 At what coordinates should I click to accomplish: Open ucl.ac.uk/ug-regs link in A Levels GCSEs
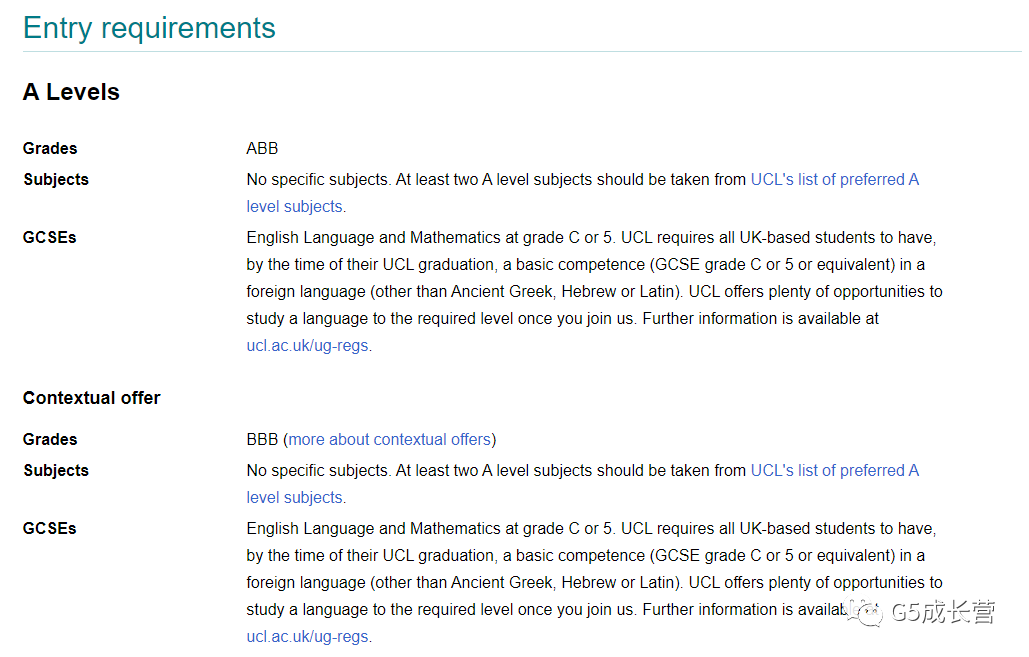[307, 346]
